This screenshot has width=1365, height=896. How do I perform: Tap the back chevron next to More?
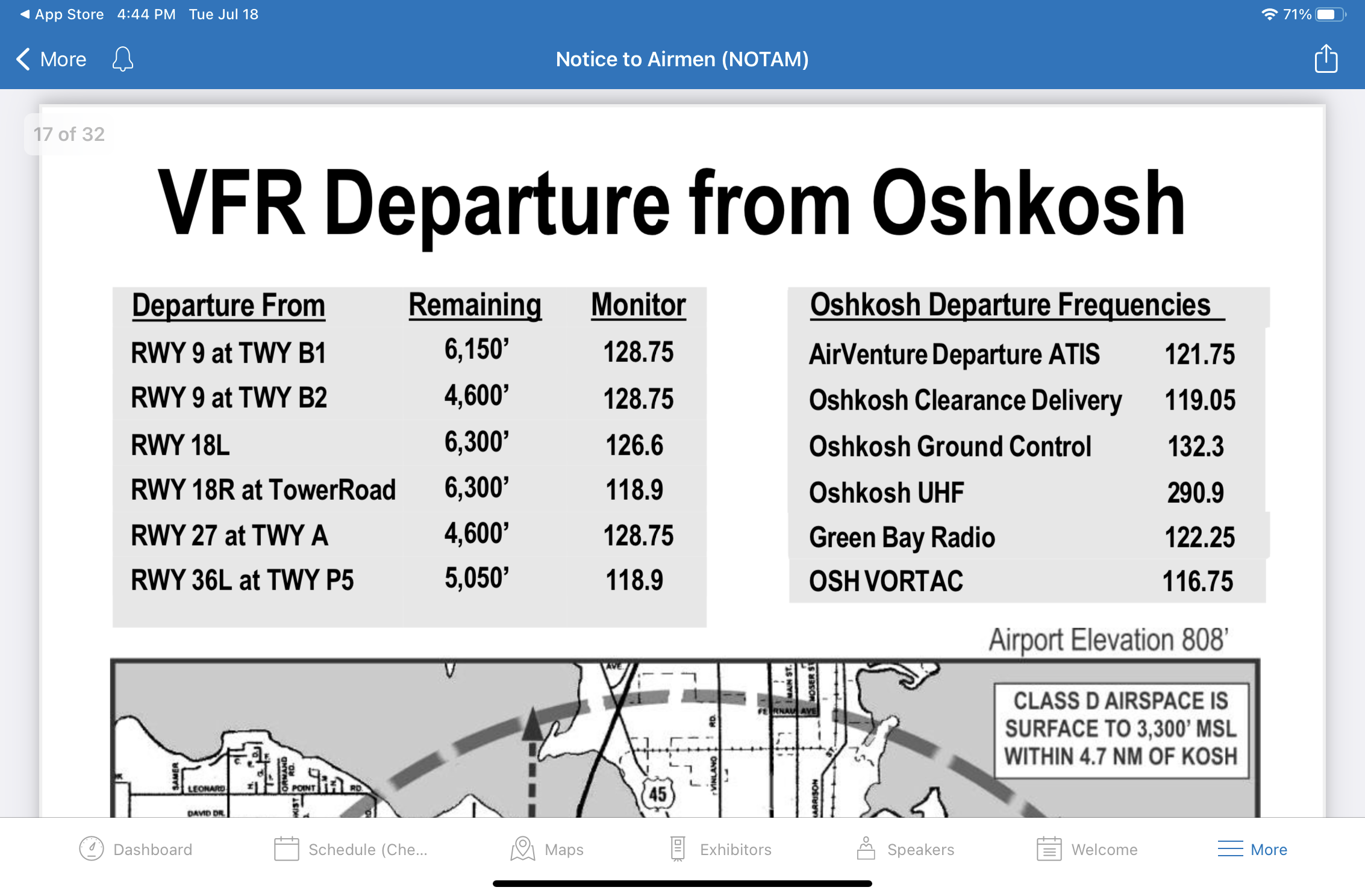coord(23,59)
